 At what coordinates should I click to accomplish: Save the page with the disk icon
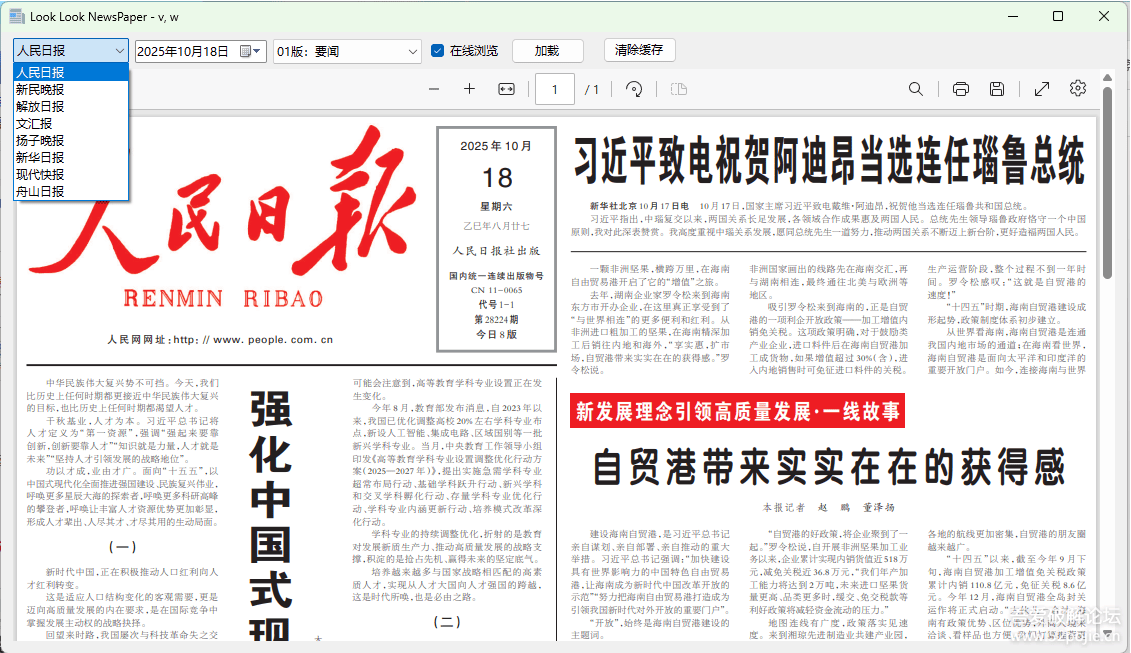[997, 89]
